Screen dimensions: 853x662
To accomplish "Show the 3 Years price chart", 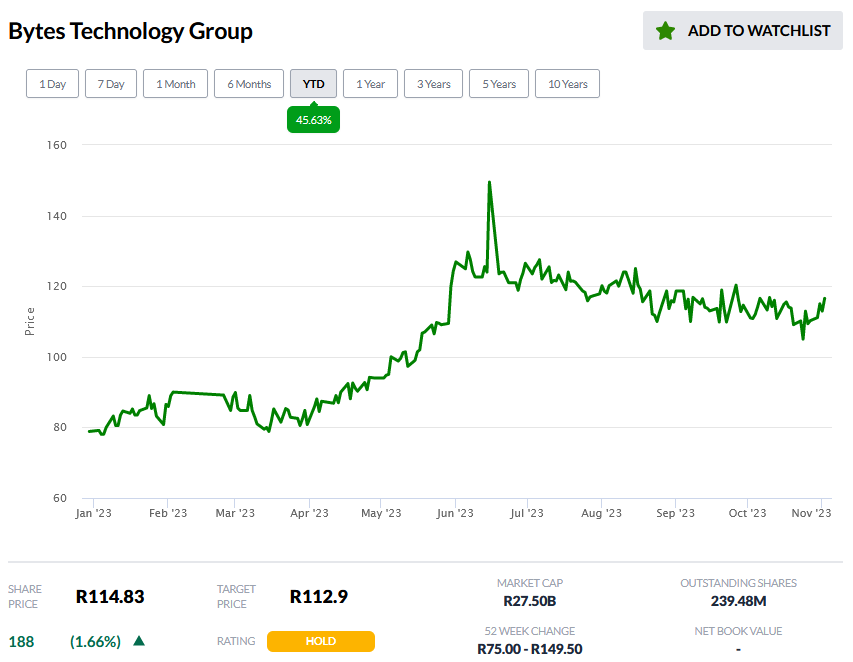I will coord(434,84).
